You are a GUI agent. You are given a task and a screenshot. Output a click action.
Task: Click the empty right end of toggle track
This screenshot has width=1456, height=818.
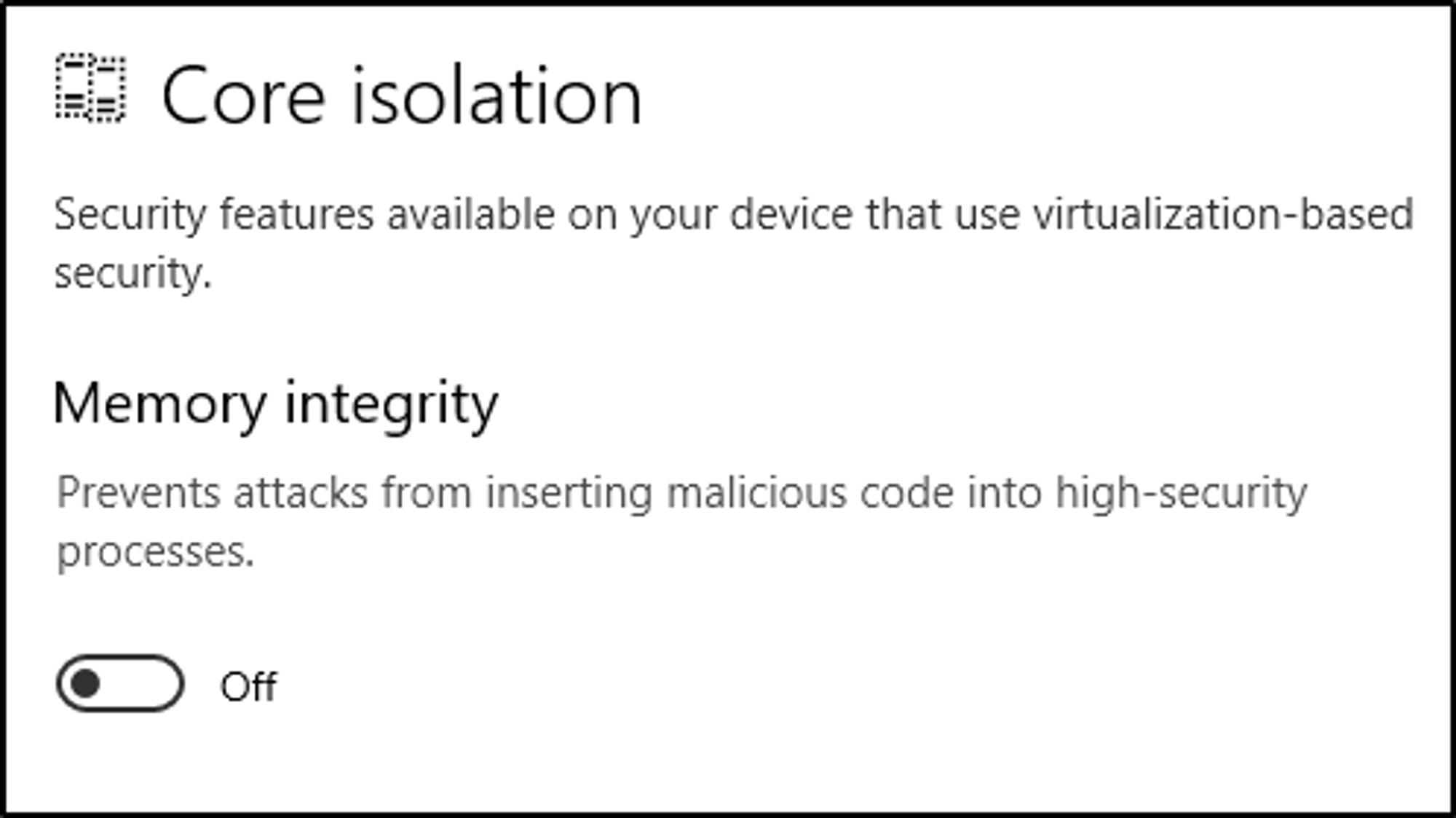[x=157, y=683]
